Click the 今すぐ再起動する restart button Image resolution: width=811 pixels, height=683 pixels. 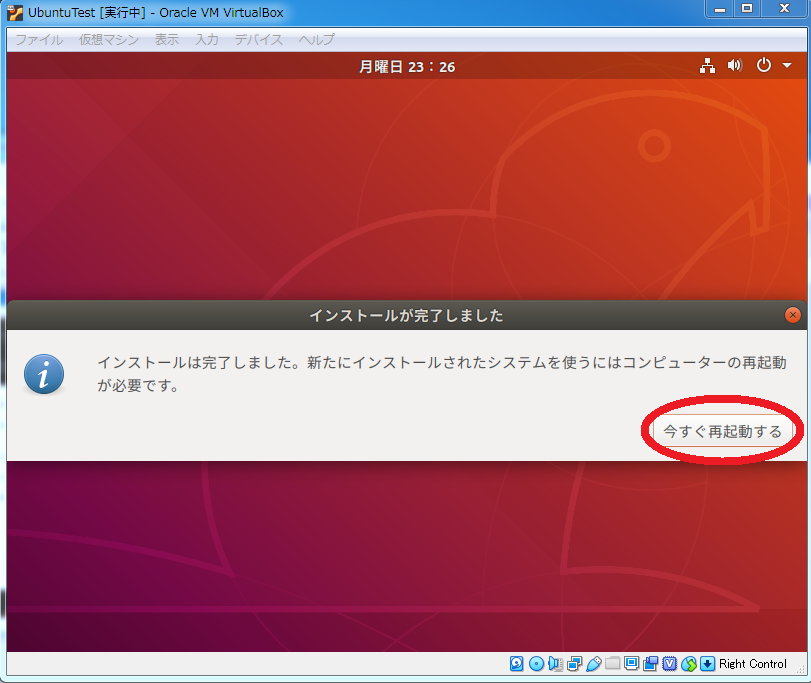pos(723,431)
